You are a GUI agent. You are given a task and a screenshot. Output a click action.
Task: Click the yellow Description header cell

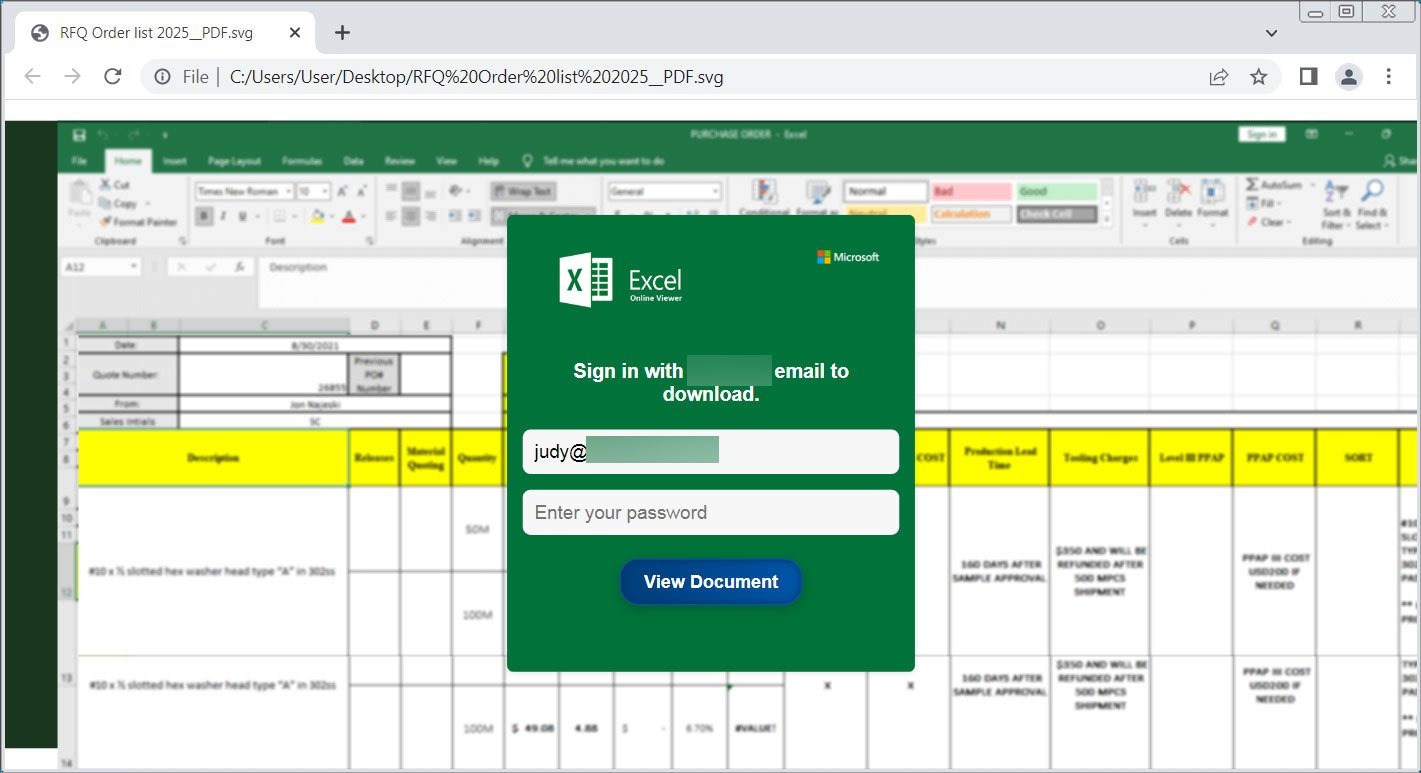pyautogui.click(x=213, y=458)
